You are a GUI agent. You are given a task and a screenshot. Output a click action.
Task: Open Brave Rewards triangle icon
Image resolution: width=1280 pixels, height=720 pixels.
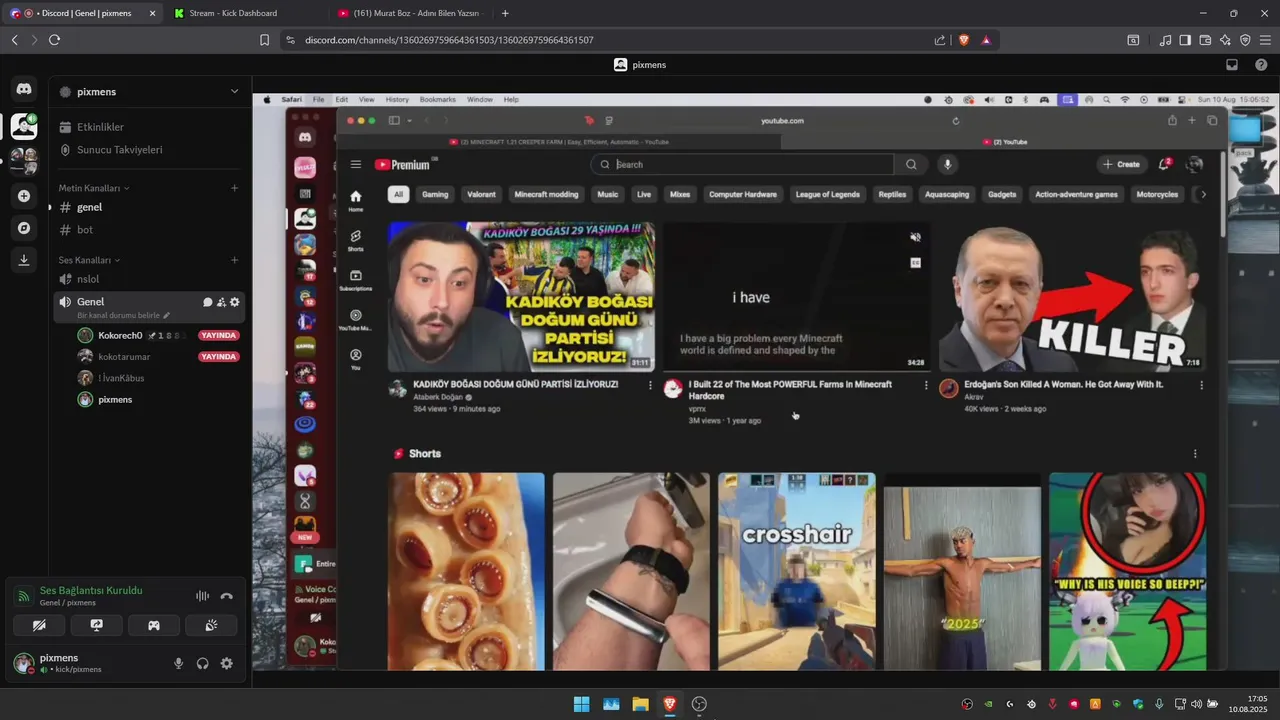tap(986, 40)
